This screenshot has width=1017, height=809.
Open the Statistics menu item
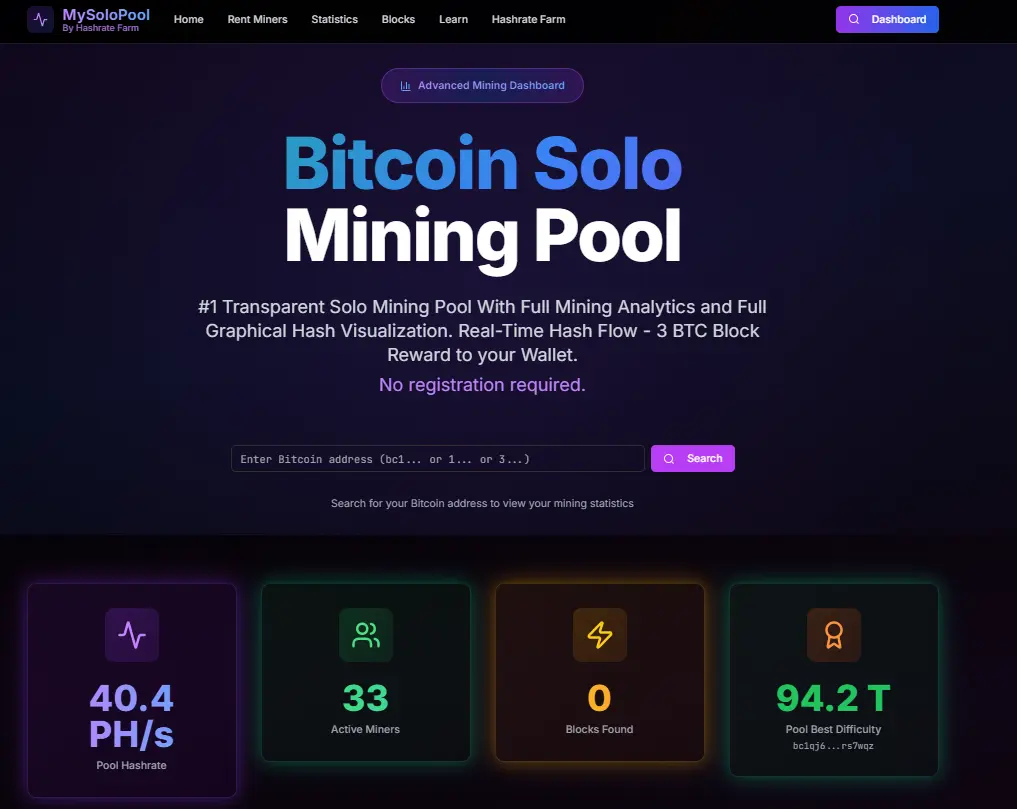[334, 20]
